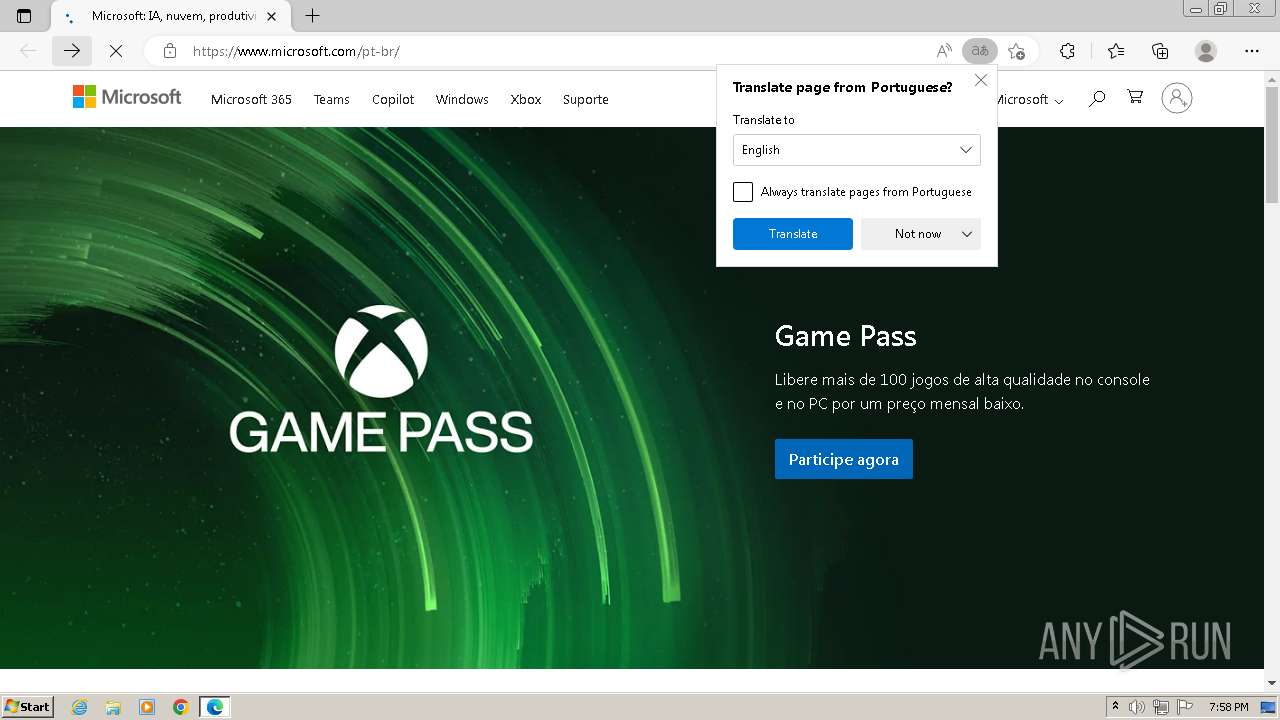
Task: Open Suporte nav item
Action: coord(586,99)
